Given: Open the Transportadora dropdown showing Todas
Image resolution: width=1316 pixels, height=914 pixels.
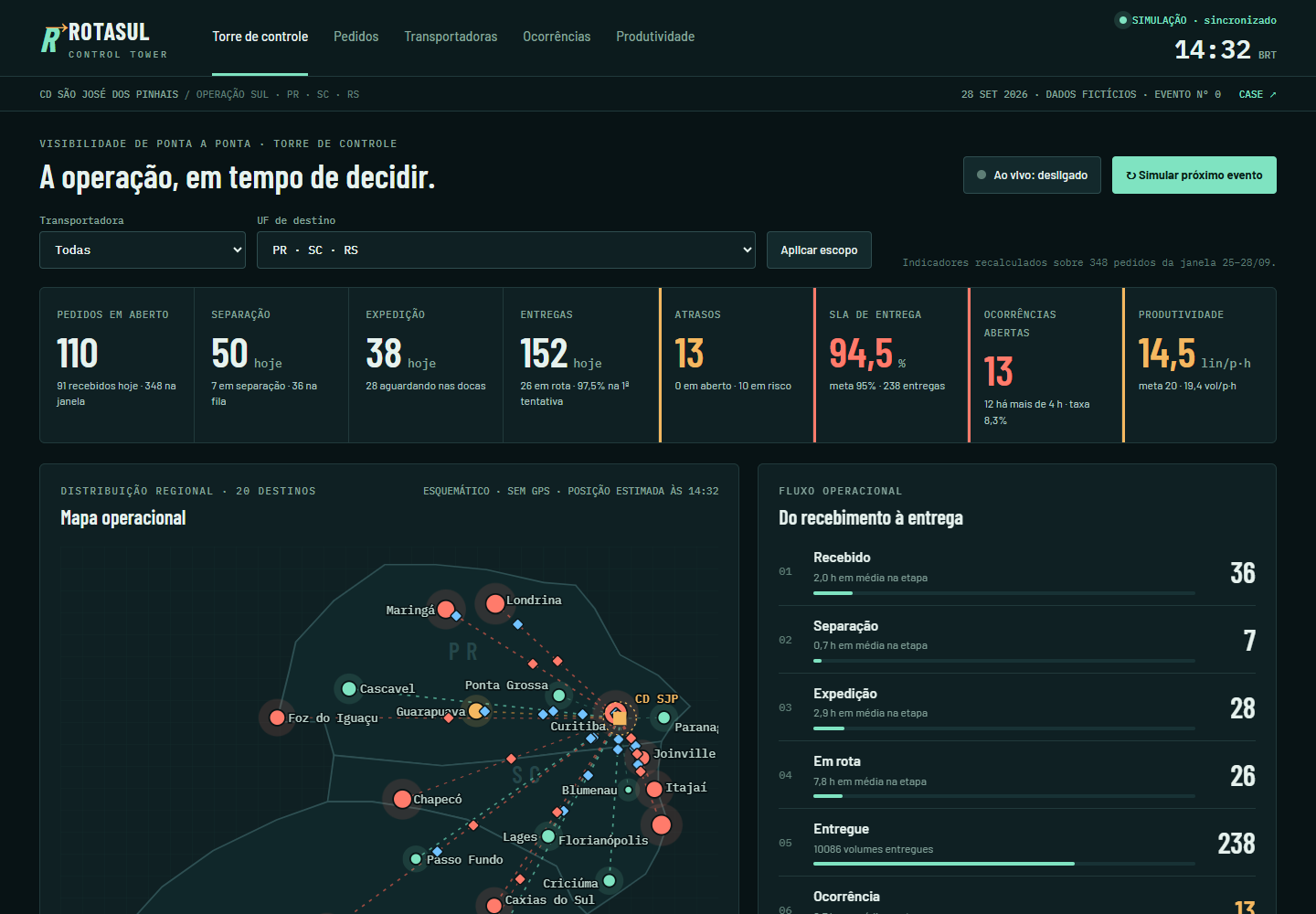Looking at the screenshot, I should pos(143,250).
